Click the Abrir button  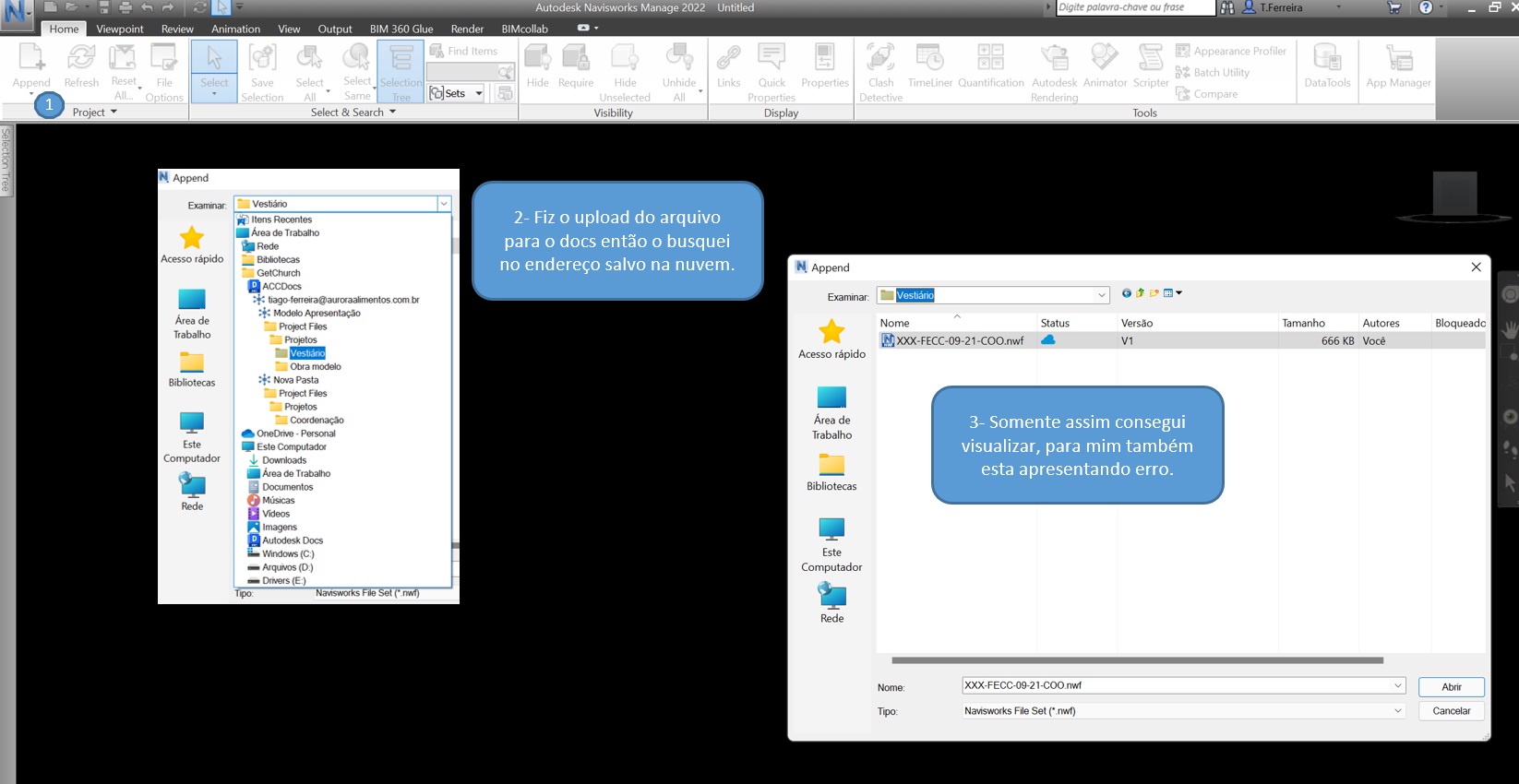tap(1452, 687)
